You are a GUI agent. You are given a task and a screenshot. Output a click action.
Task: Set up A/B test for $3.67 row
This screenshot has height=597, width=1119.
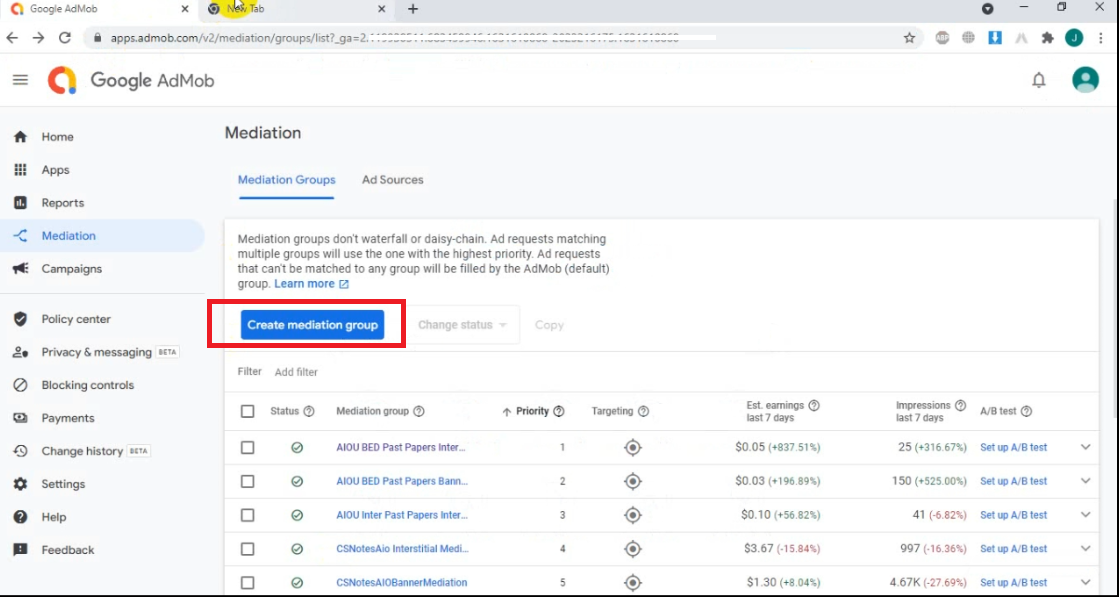[1013, 548]
